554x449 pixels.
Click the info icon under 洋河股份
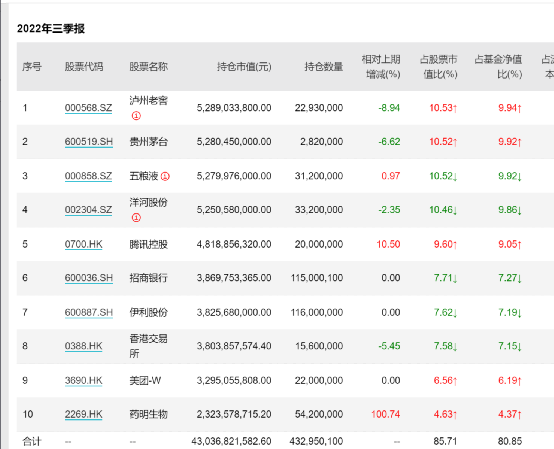[x=136, y=217]
